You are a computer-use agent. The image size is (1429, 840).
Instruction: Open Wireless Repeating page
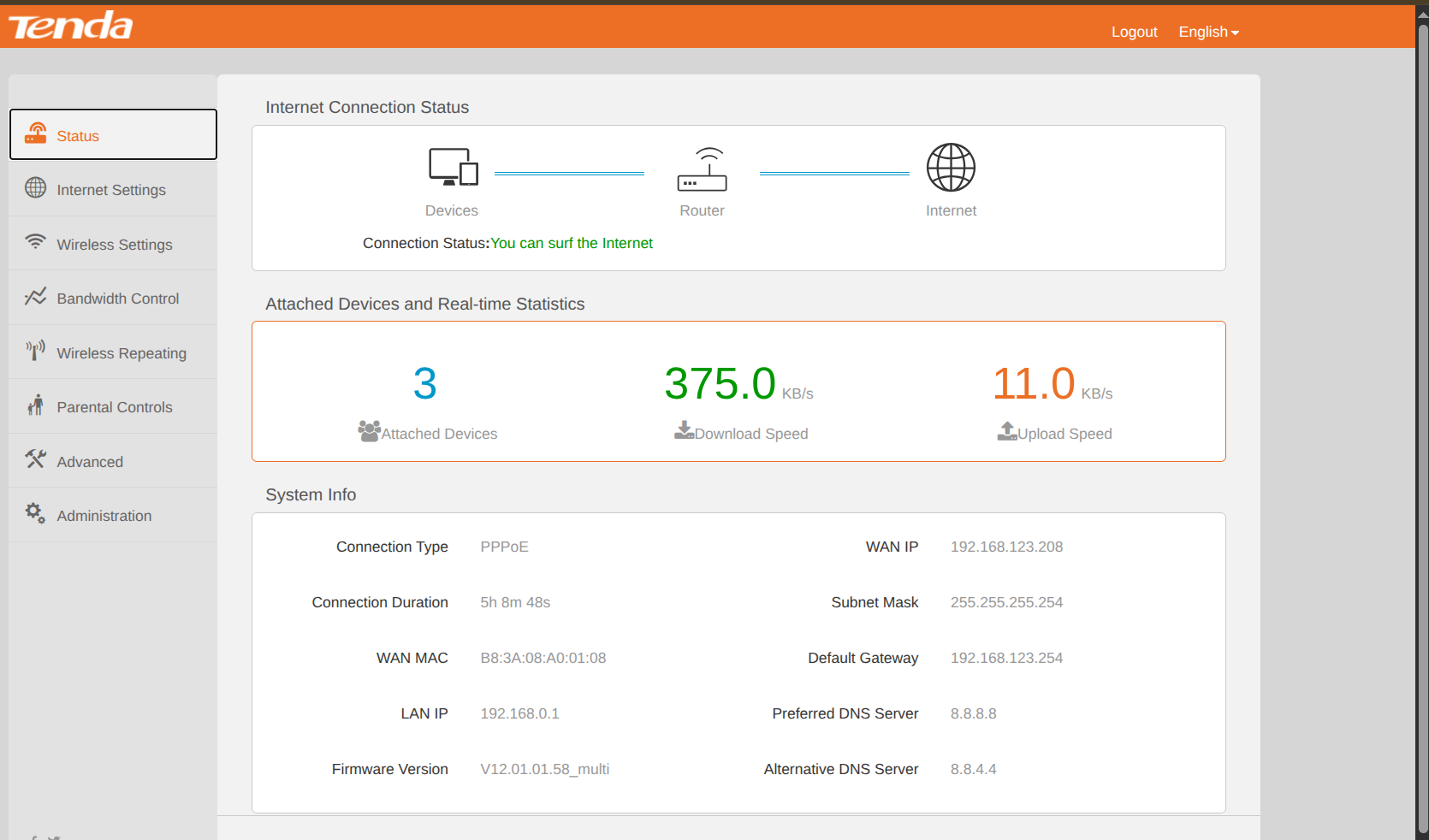(x=113, y=352)
